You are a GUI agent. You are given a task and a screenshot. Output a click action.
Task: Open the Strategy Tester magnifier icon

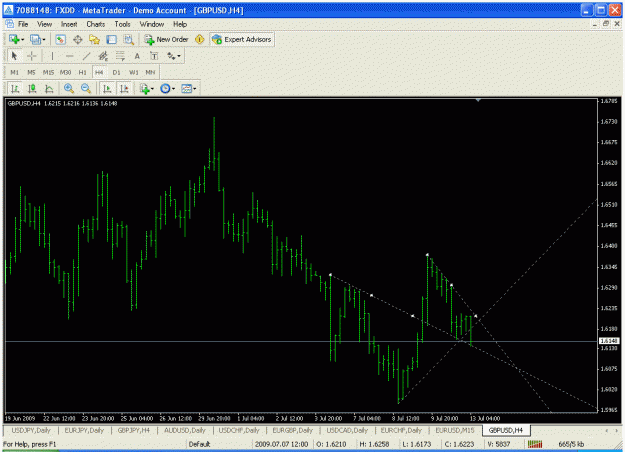(x=128, y=39)
